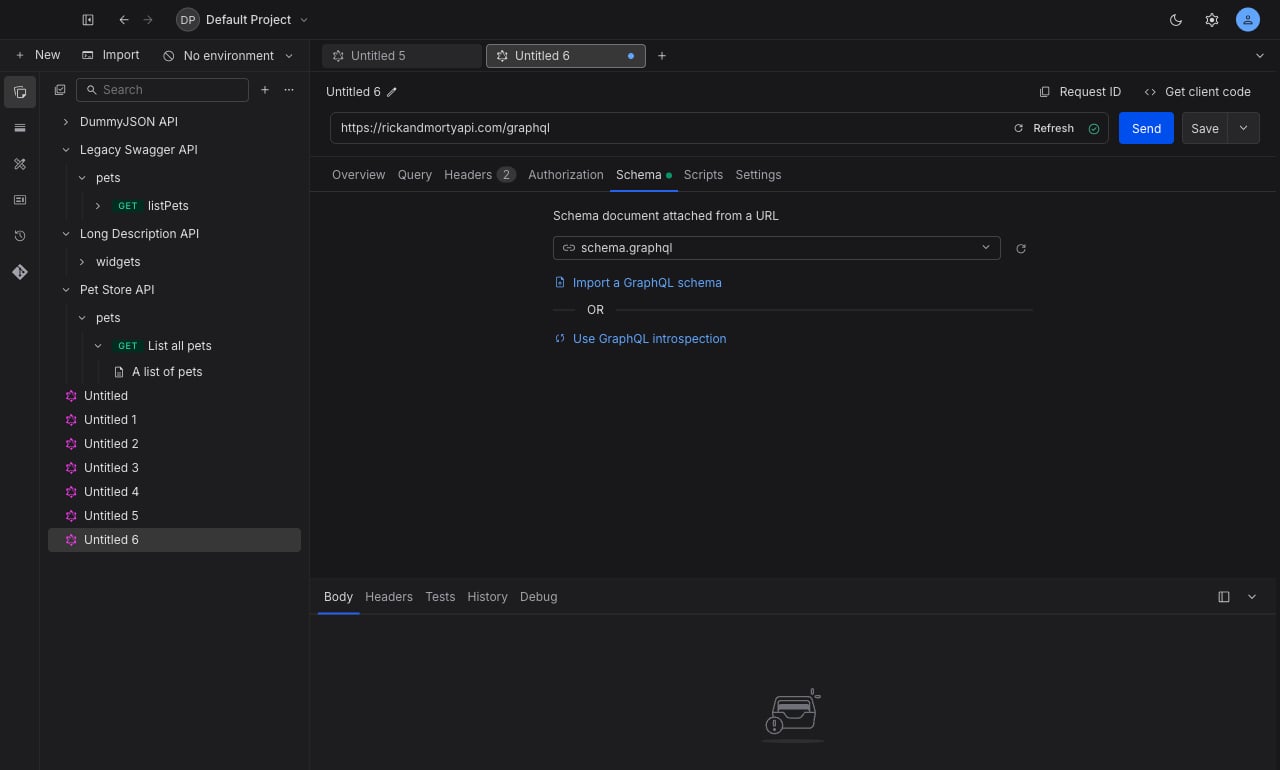Open the Default Project dropdown
1280x770 pixels.
tap(243, 20)
